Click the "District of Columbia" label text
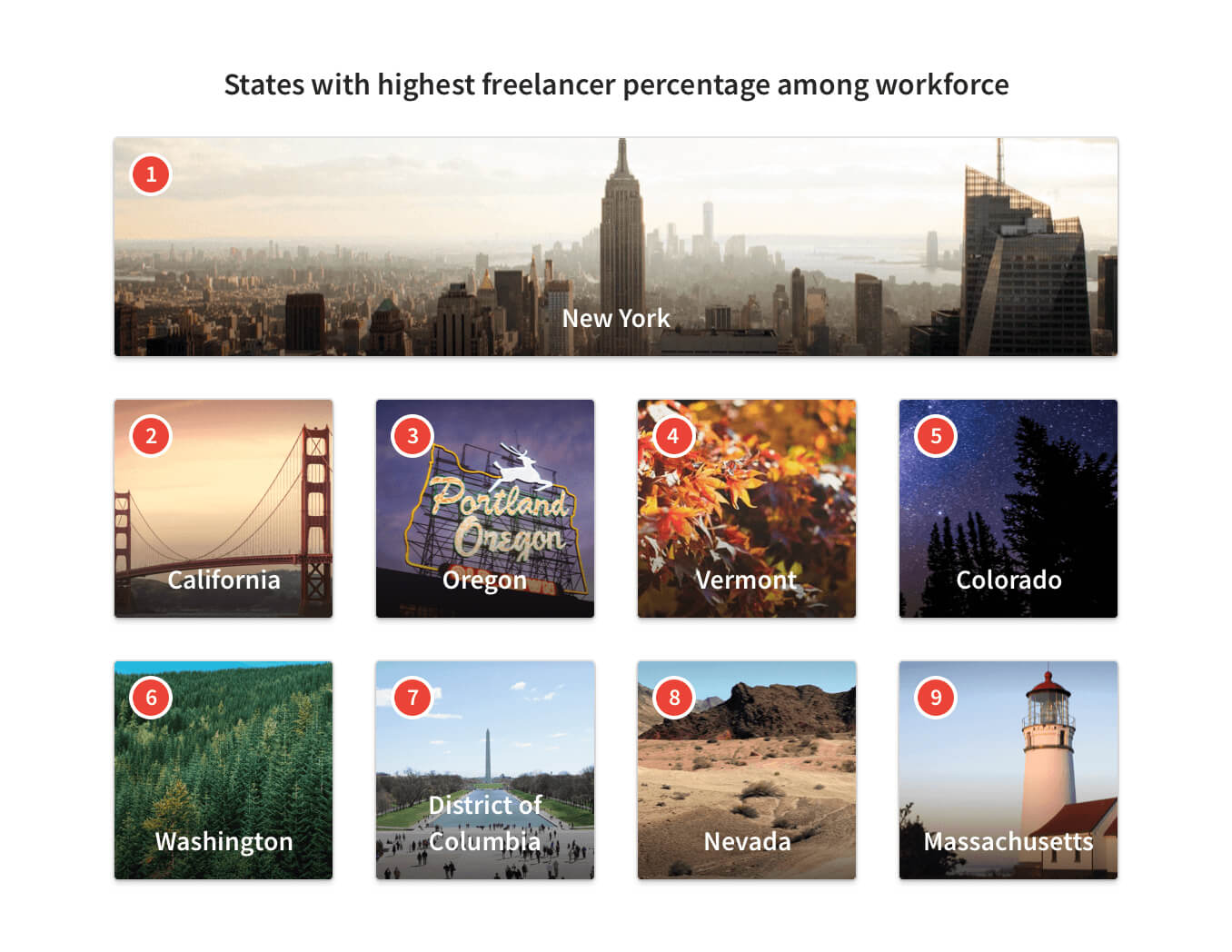The height and width of the screenshot is (952, 1232). [x=485, y=823]
